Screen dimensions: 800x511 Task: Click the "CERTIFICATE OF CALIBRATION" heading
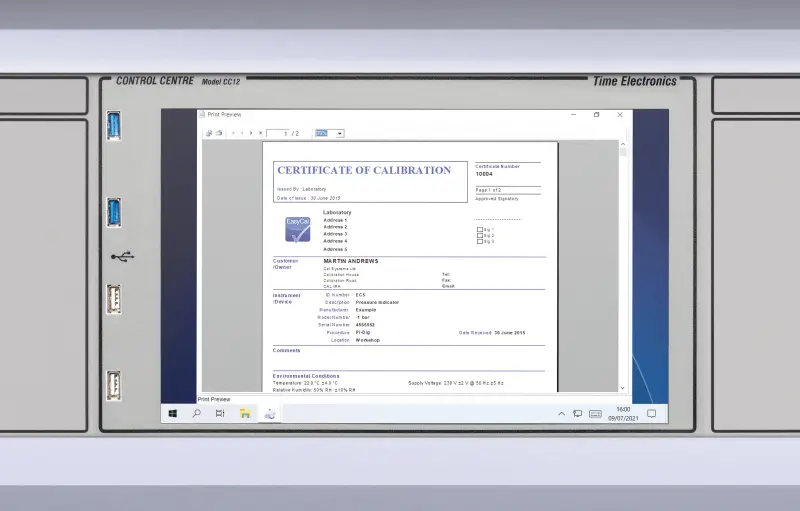coord(364,170)
